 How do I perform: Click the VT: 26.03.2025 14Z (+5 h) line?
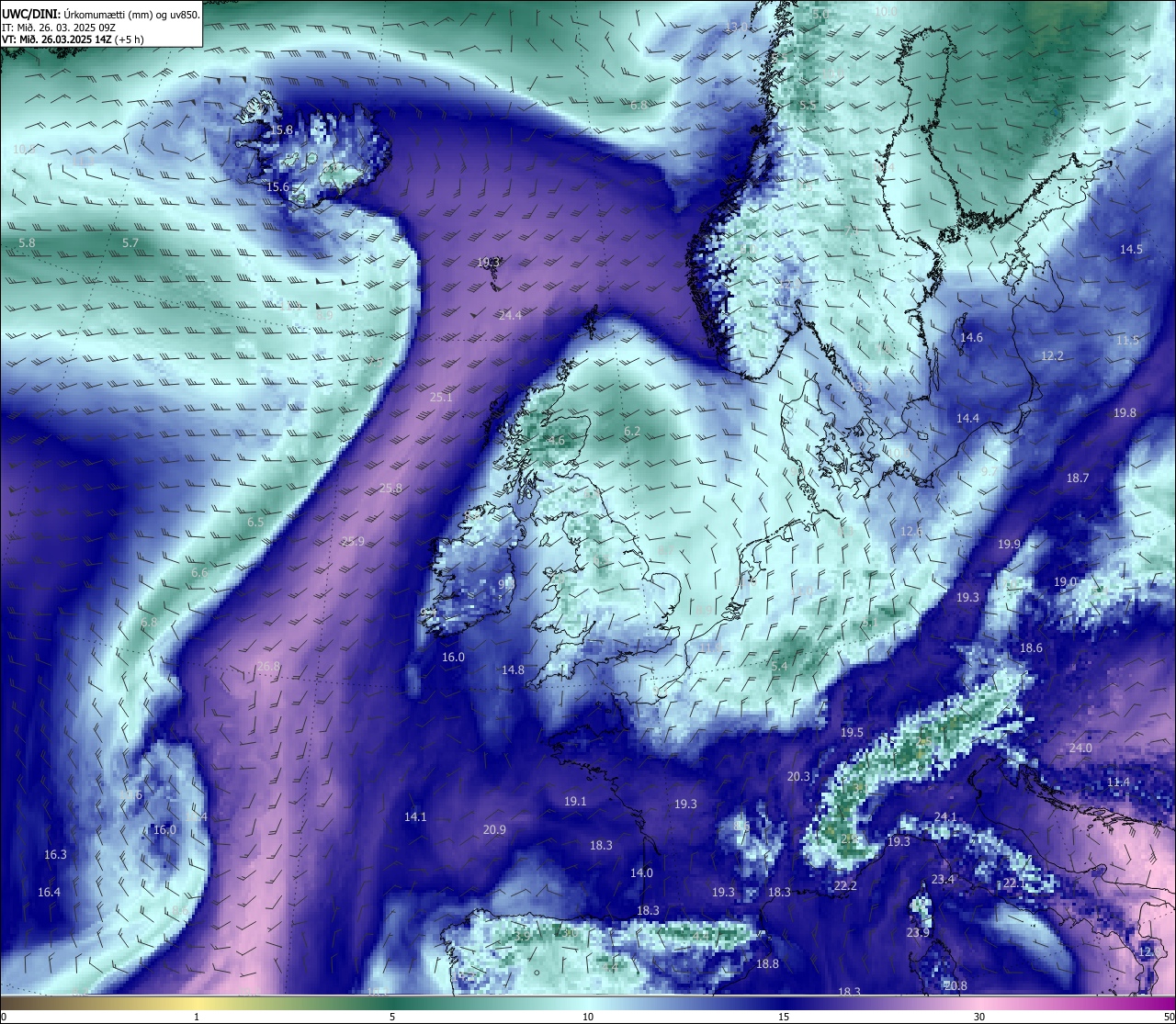(73, 39)
